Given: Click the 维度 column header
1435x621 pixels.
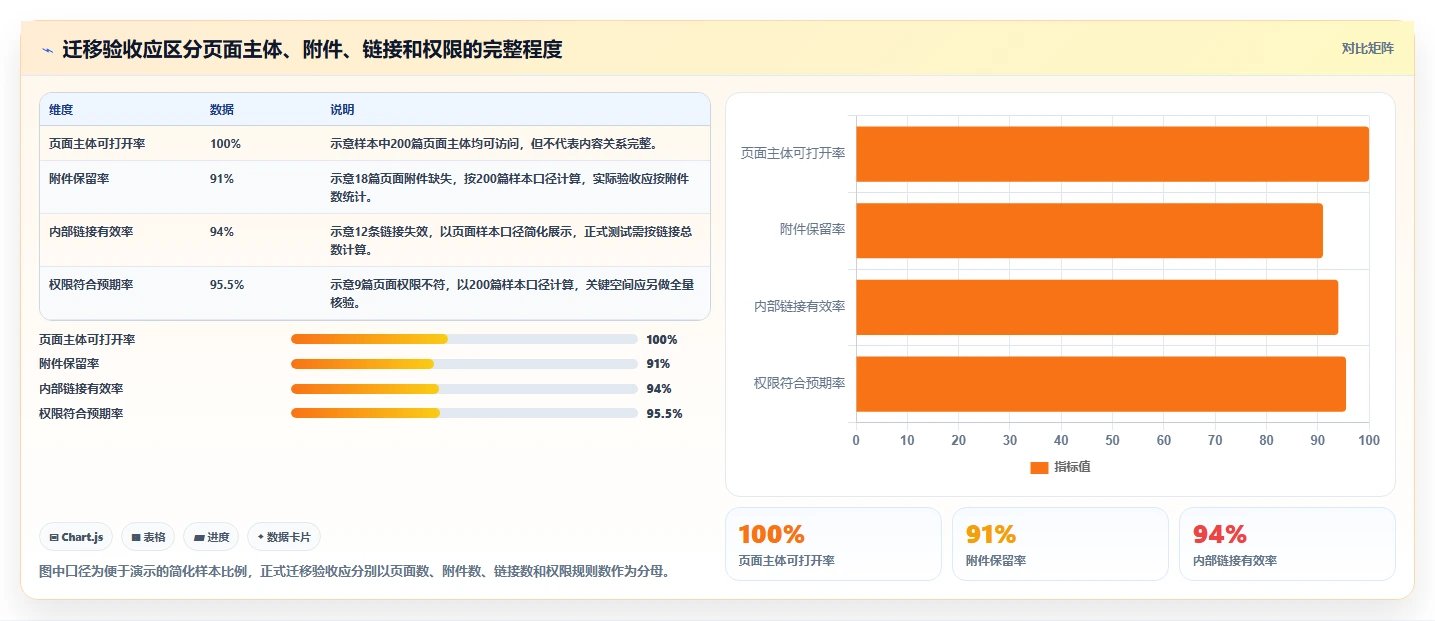Looking at the screenshot, I should click(x=61, y=110).
